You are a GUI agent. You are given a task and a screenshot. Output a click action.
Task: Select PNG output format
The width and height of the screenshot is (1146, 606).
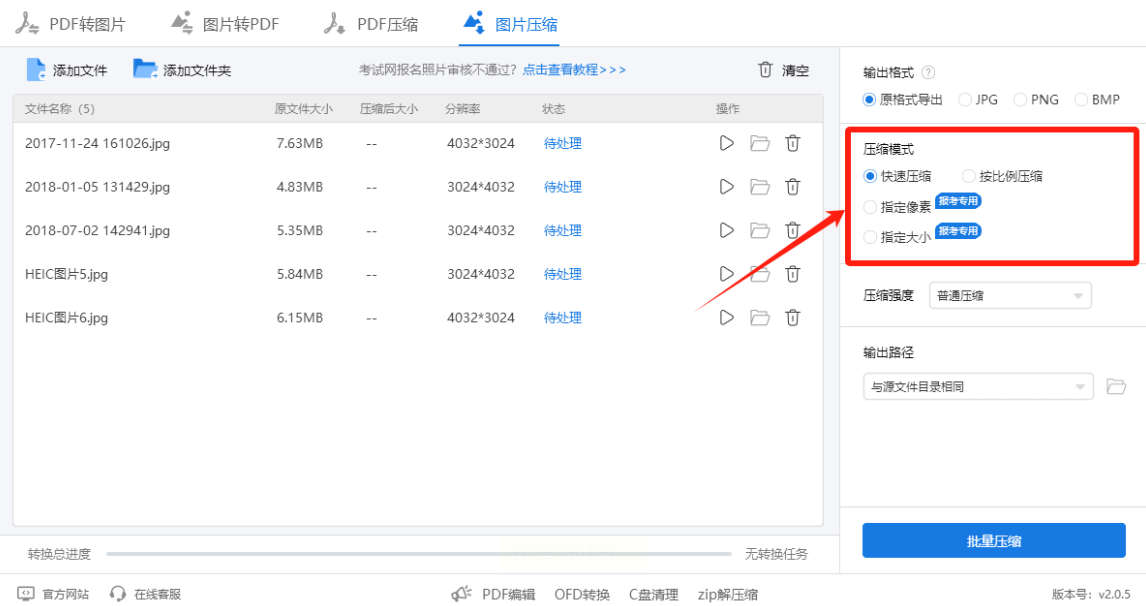1036,99
